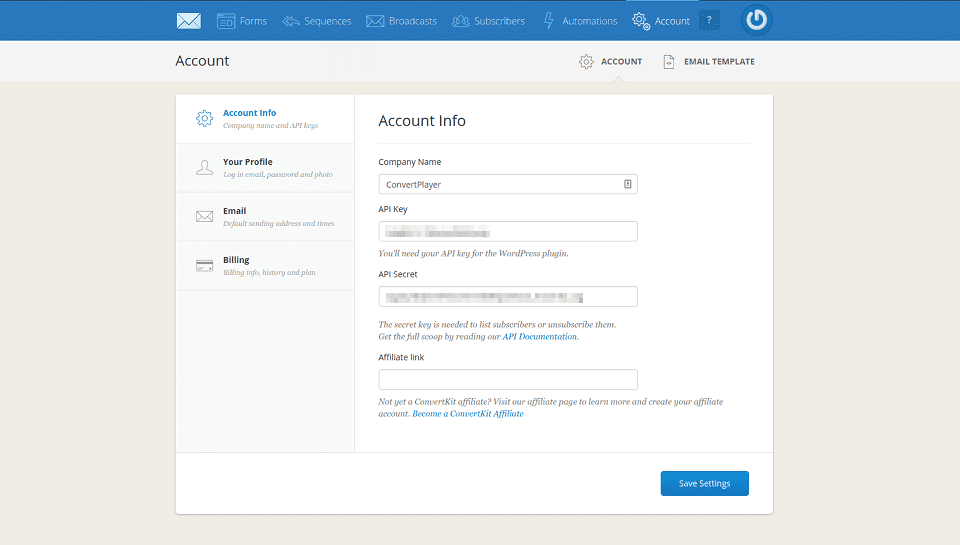Select the Account tab with gear icon
The height and width of the screenshot is (545, 960).
[x=611, y=62]
